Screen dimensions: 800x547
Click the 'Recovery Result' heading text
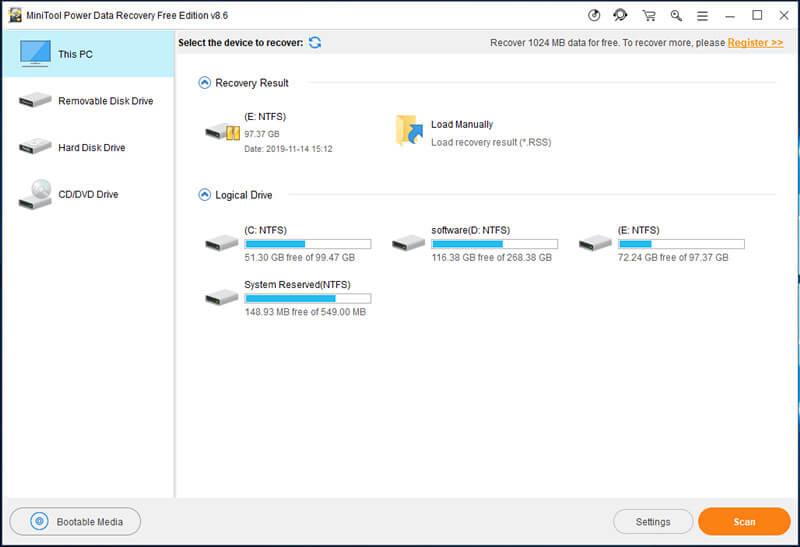[x=252, y=83]
